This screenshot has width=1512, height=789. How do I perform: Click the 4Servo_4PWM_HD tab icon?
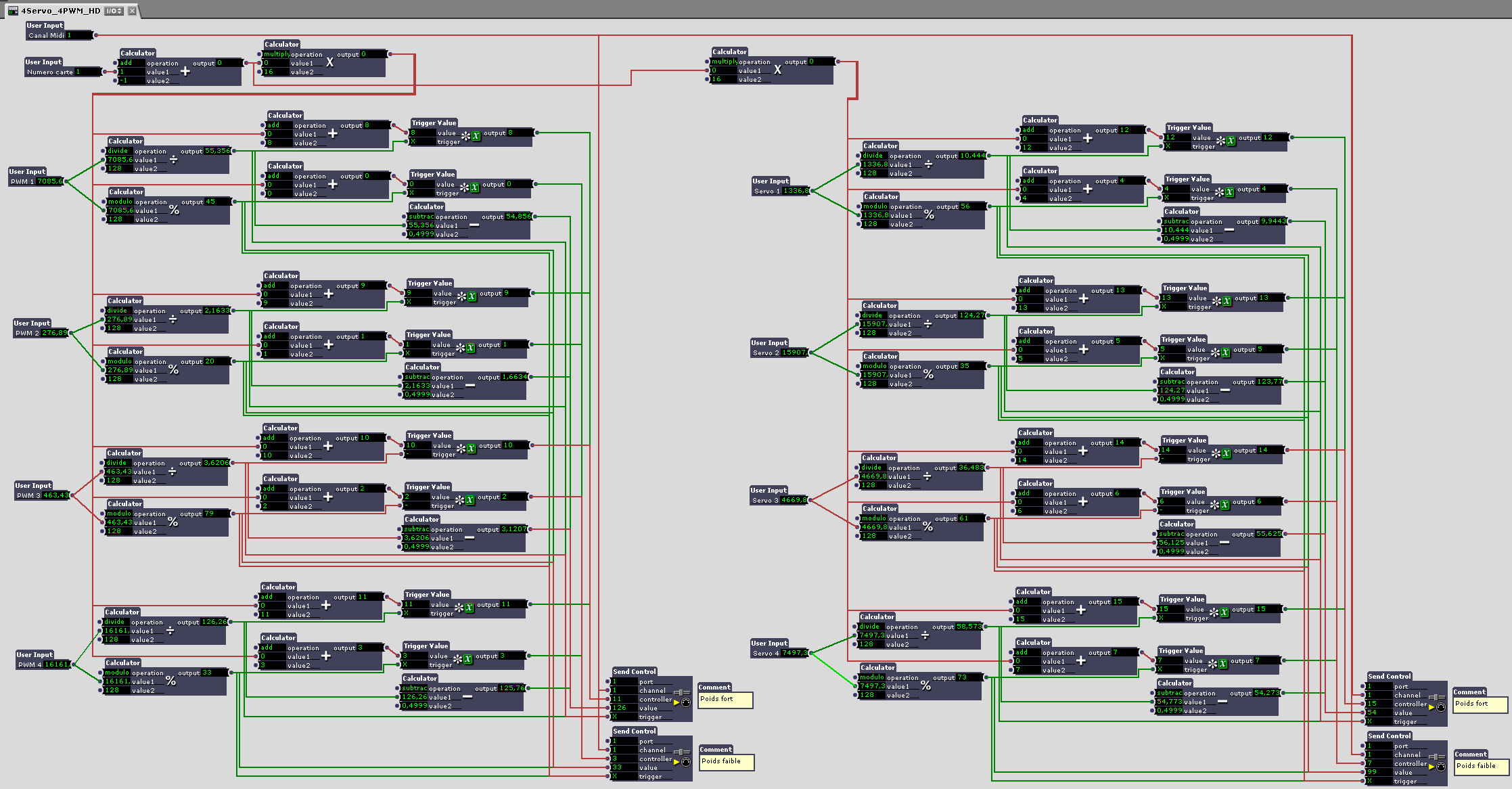click(13, 10)
